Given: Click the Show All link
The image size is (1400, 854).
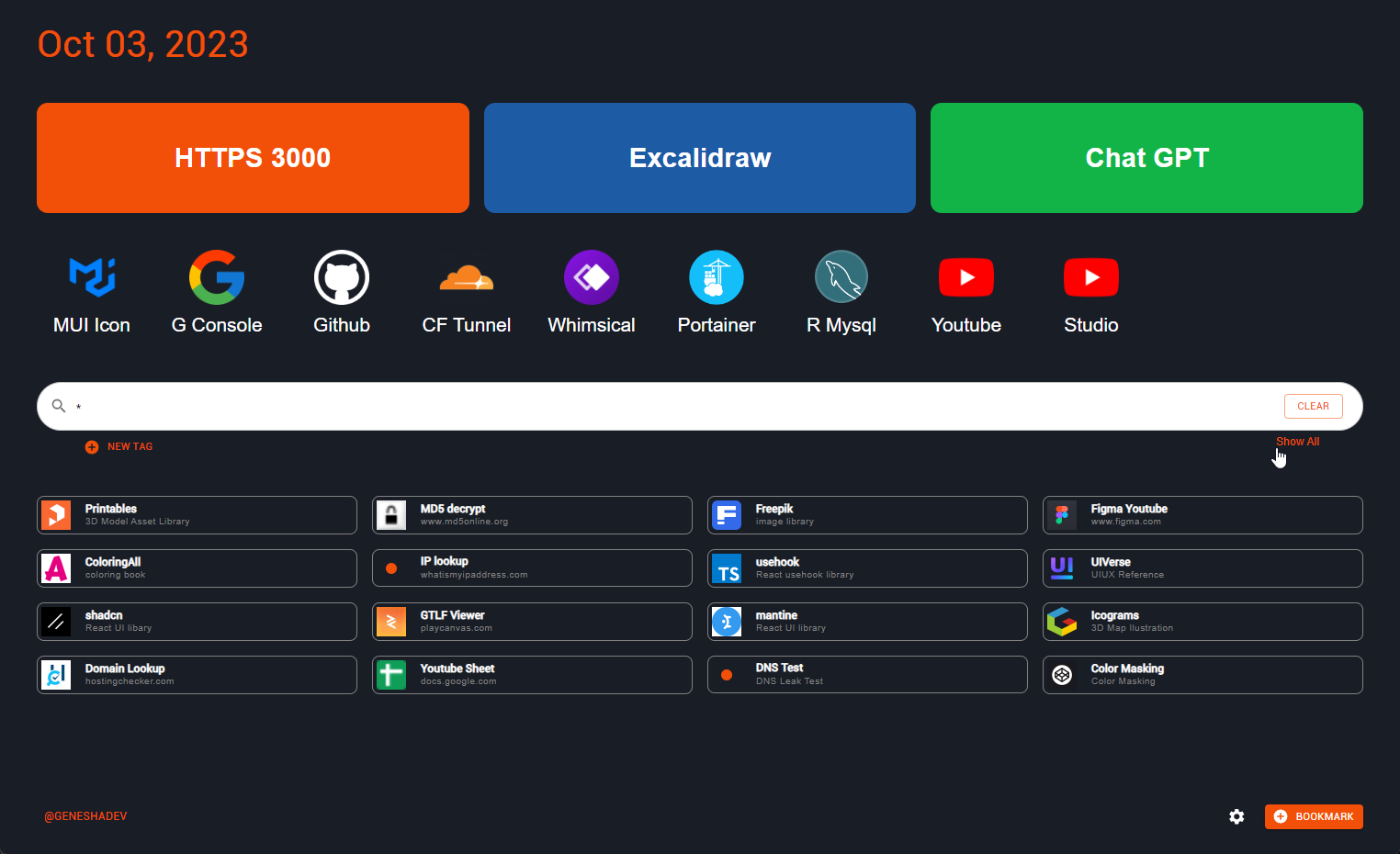Looking at the screenshot, I should 1297,442.
